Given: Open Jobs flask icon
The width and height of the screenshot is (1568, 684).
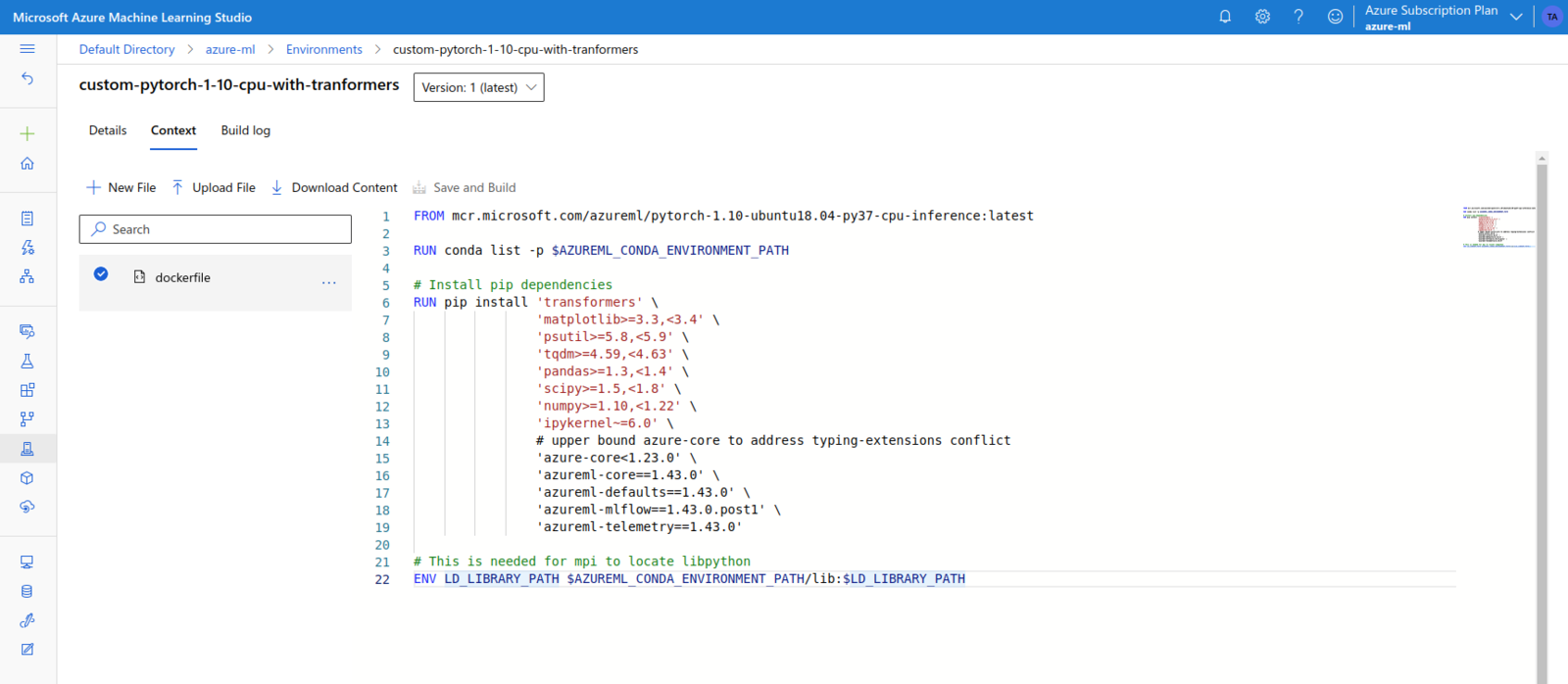Looking at the screenshot, I should point(27,361).
